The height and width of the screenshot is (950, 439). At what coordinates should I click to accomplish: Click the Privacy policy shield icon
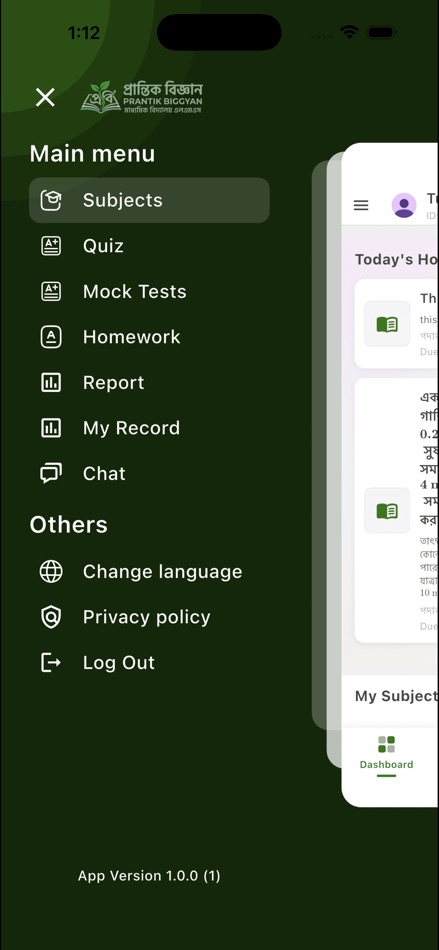[x=51, y=617]
